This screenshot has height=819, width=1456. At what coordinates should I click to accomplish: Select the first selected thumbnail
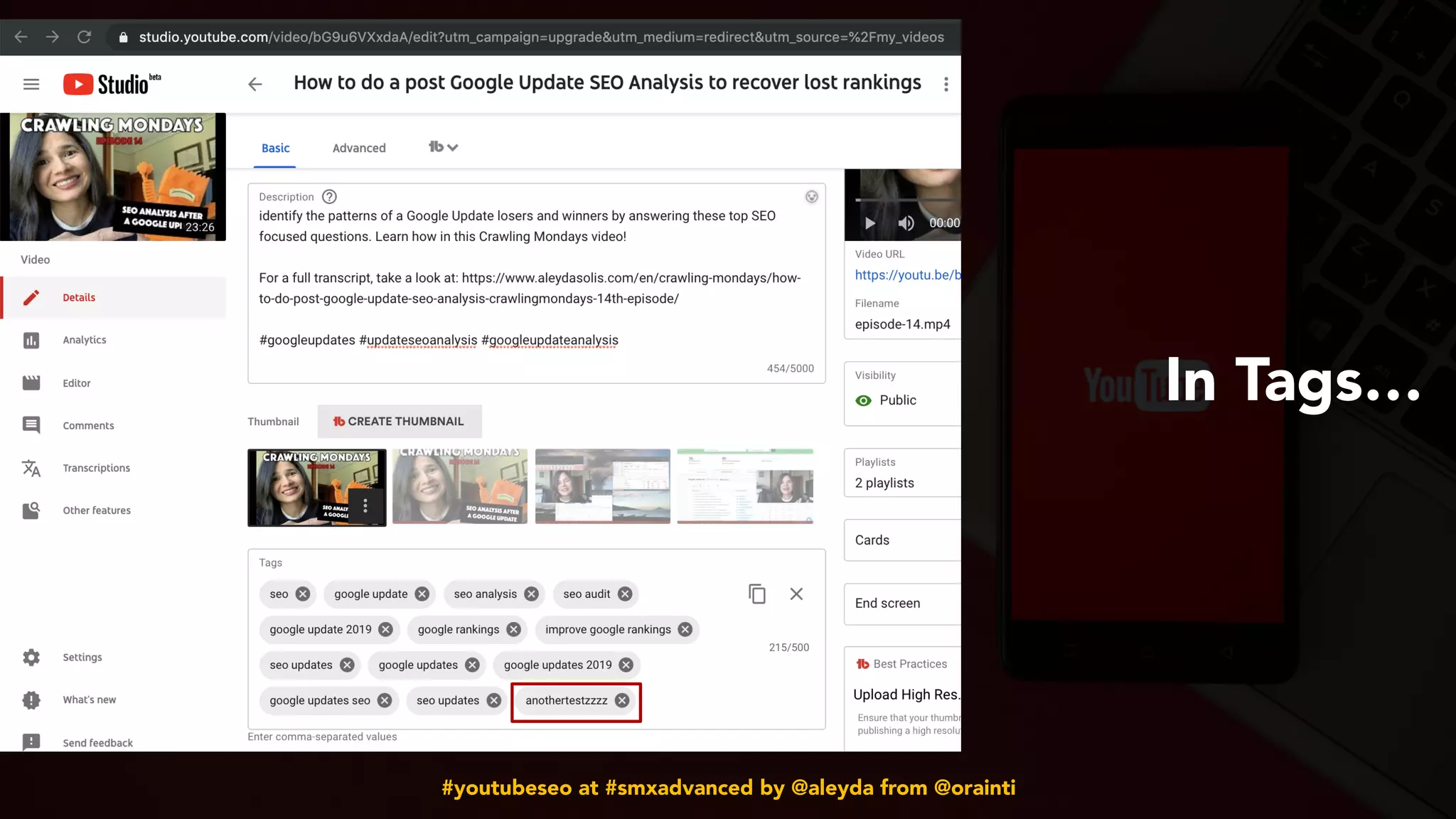[317, 488]
